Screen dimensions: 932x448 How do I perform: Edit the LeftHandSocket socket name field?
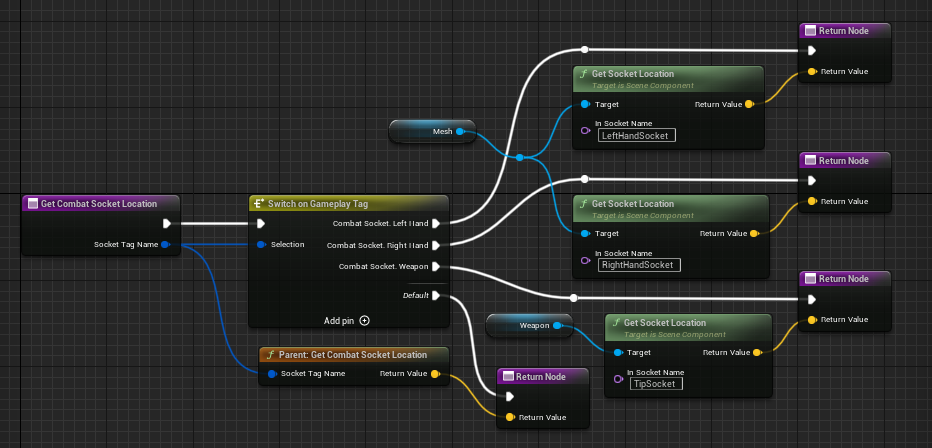[636, 135]
